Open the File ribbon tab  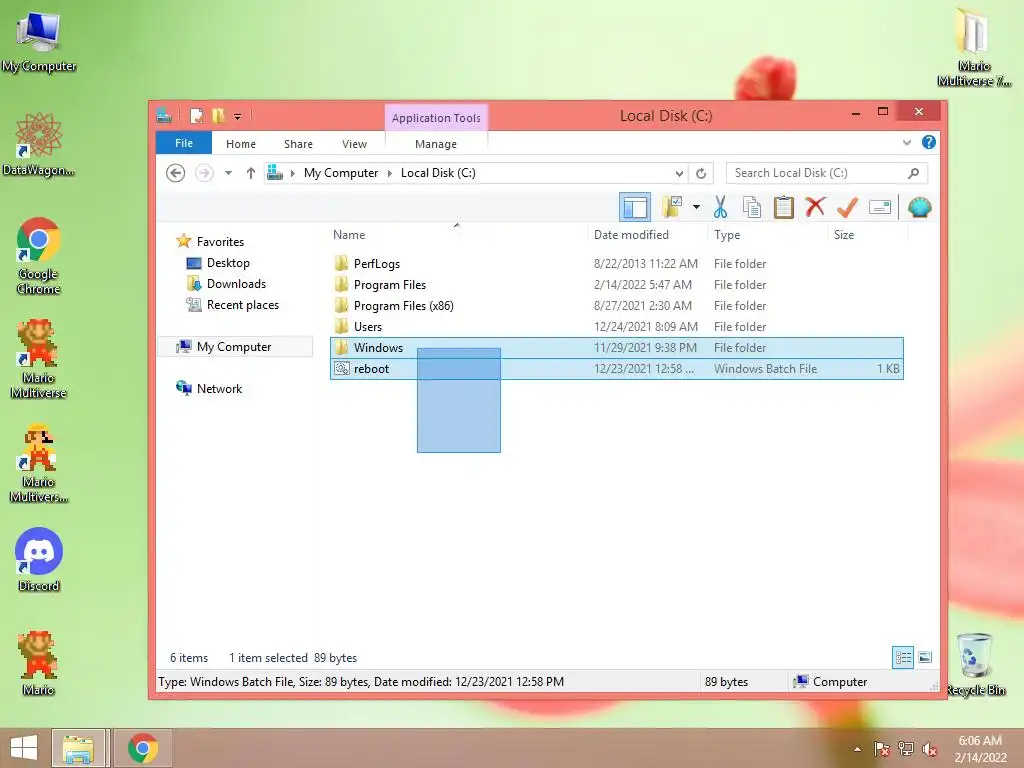184,143
